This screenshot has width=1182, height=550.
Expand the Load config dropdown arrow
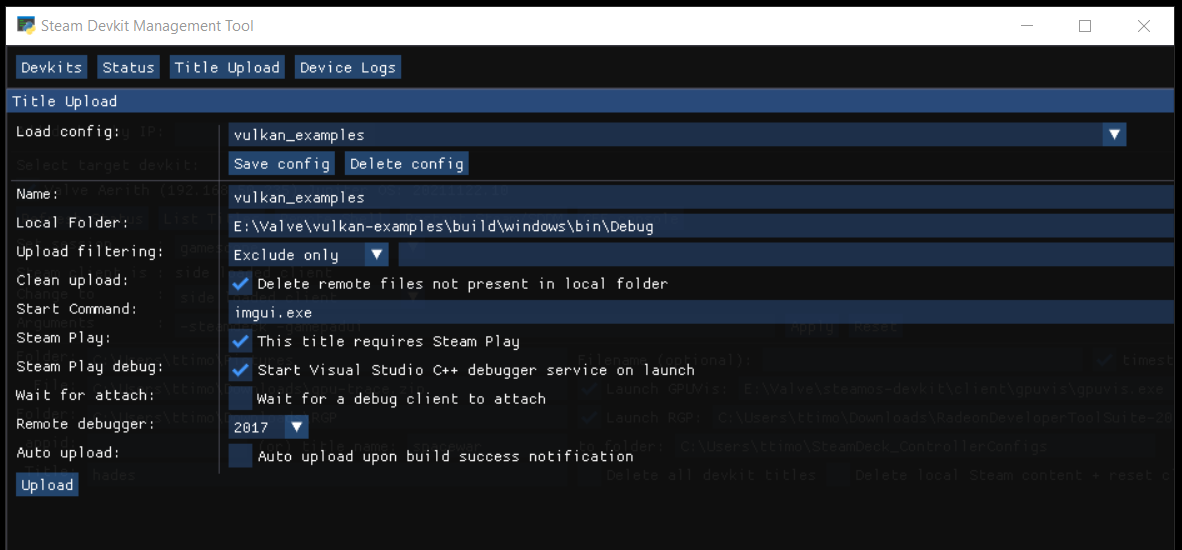click(x=1114, y=135)
